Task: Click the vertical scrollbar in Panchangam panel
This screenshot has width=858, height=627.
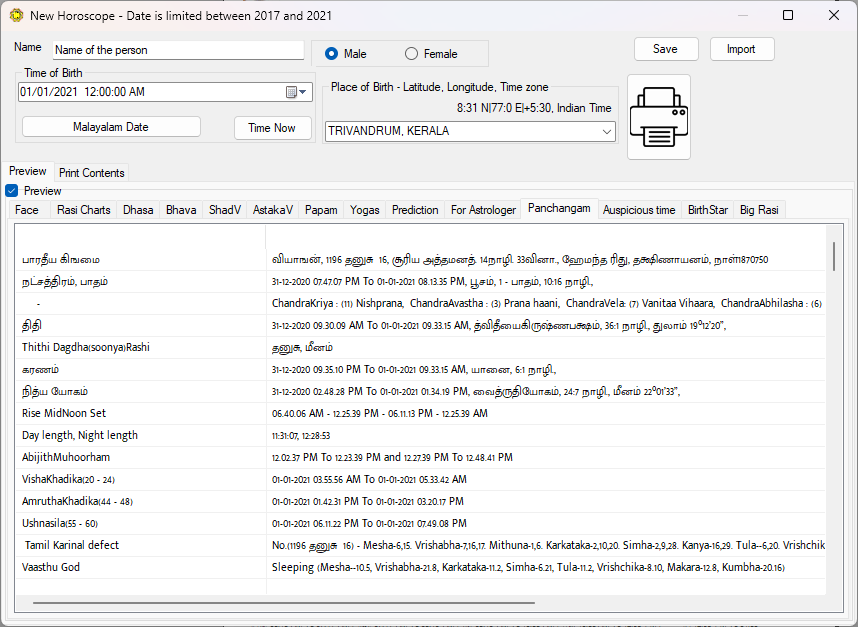Action: [834, 255]
